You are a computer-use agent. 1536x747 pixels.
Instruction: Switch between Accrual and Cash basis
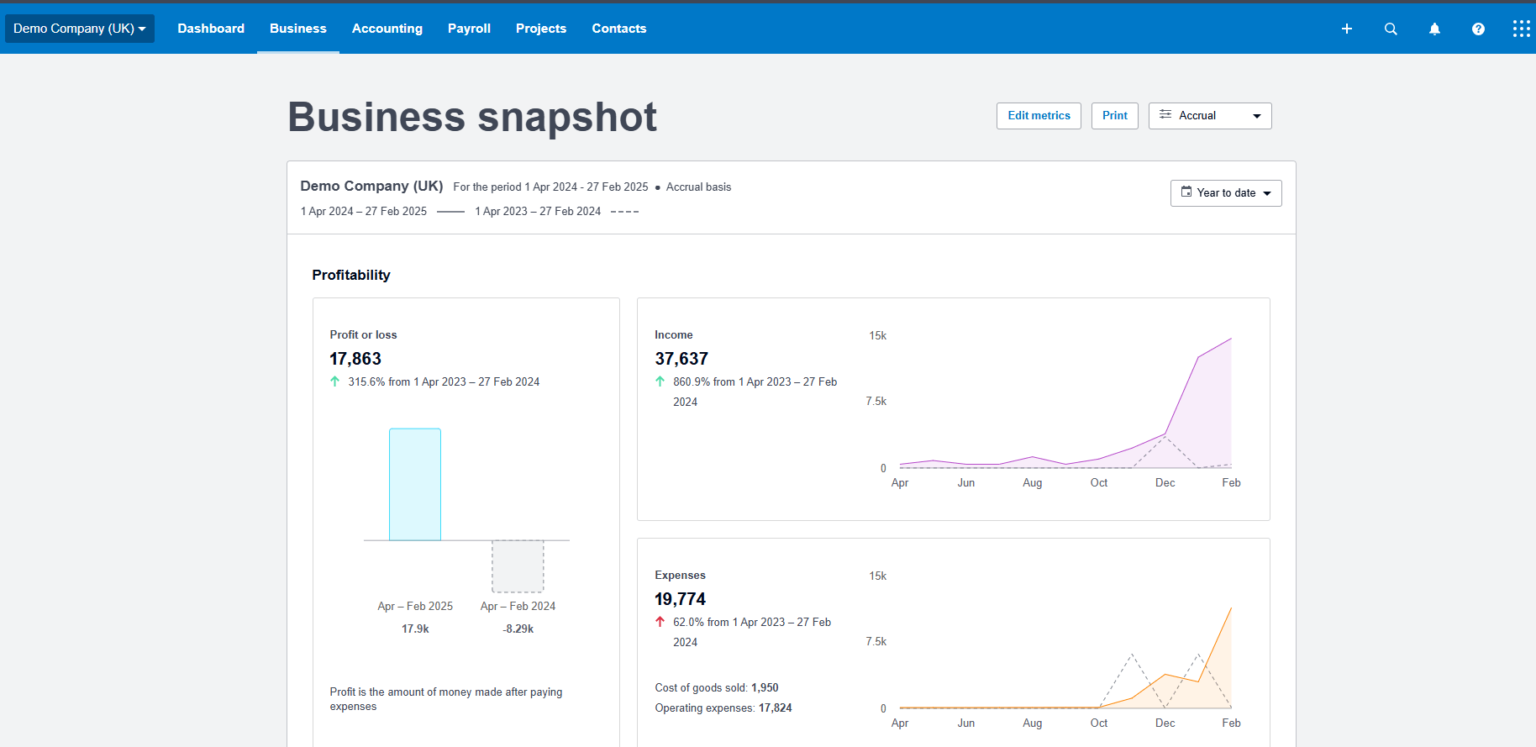click(1210, 115)
